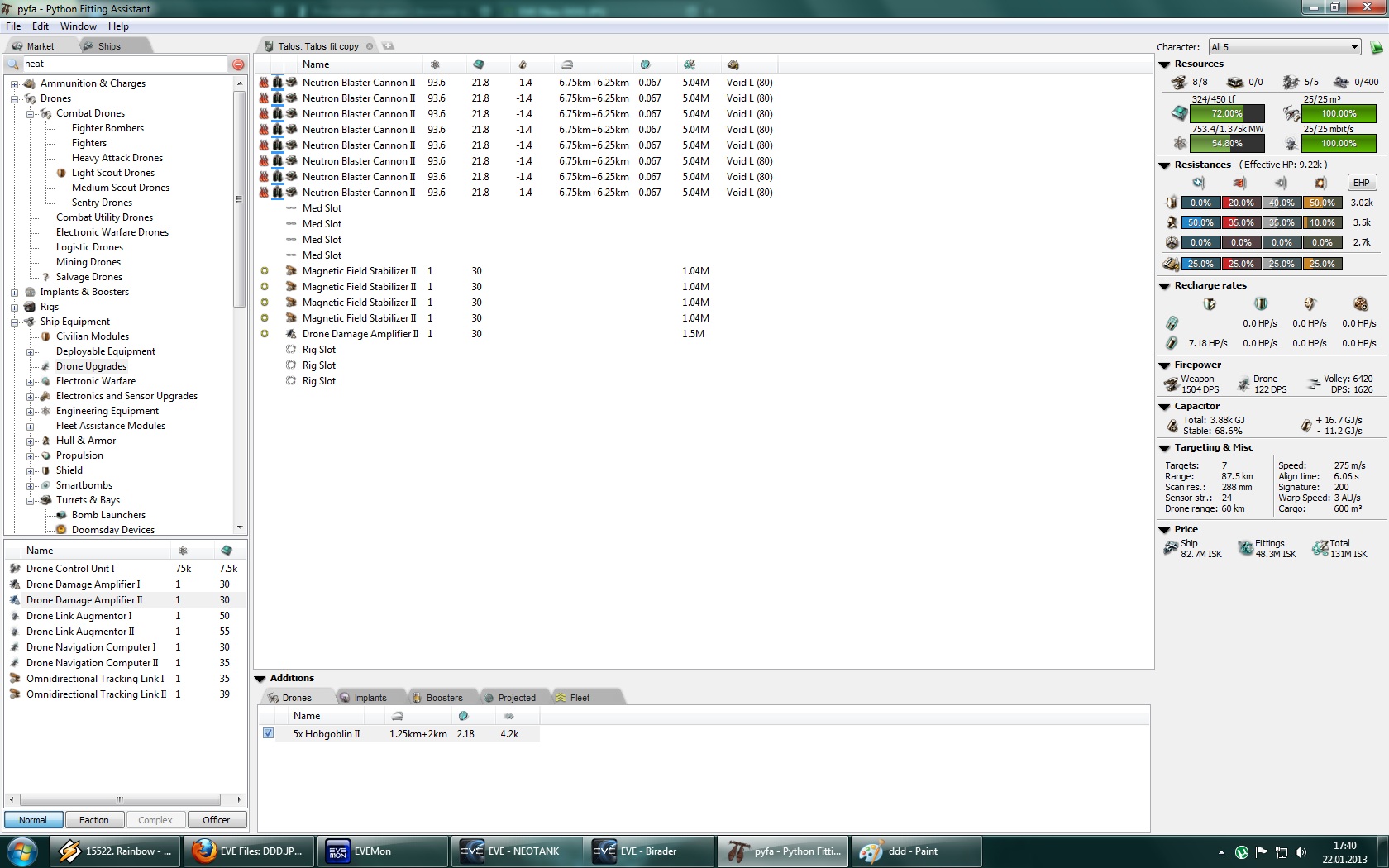
Task: Click the CPU column header icon in the fitting list
Action: (x=479, y=64)
